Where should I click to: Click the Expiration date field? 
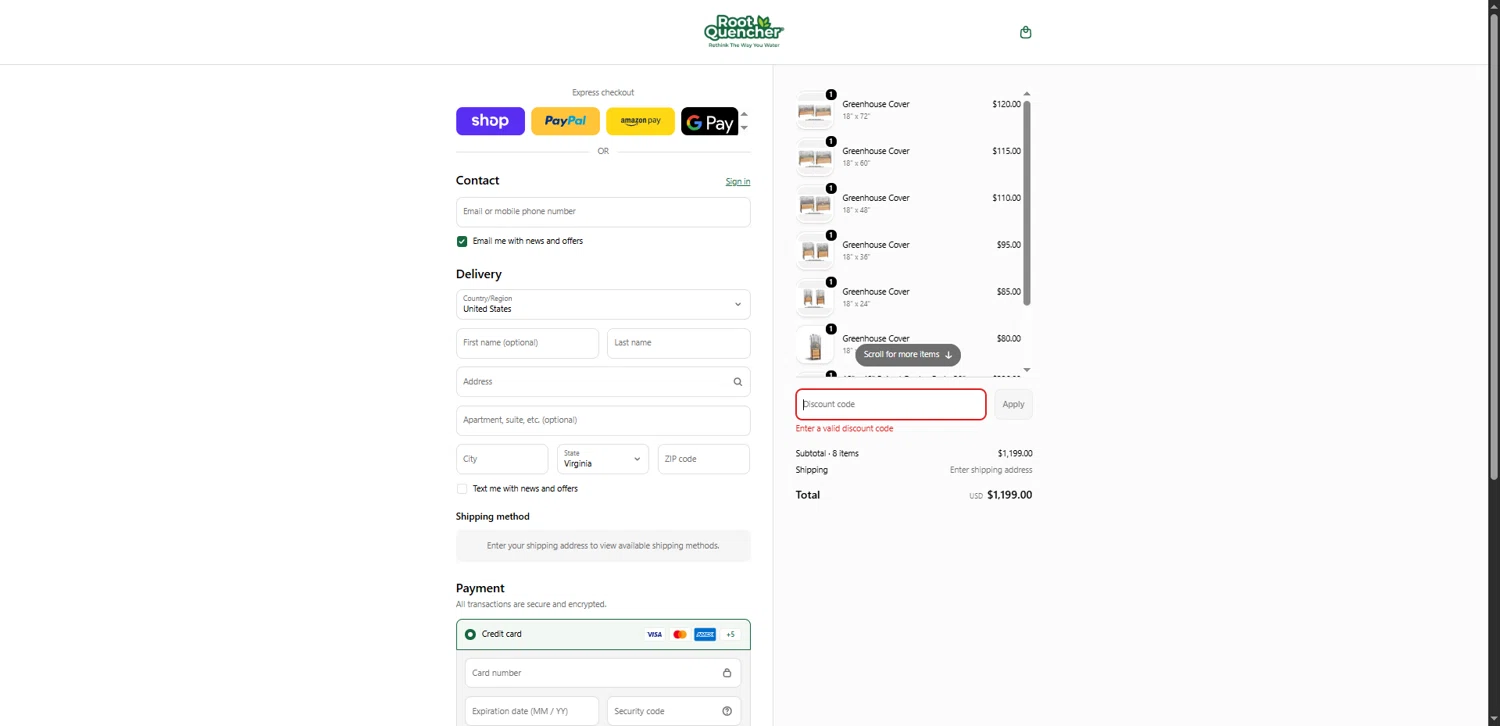[532, 711]
